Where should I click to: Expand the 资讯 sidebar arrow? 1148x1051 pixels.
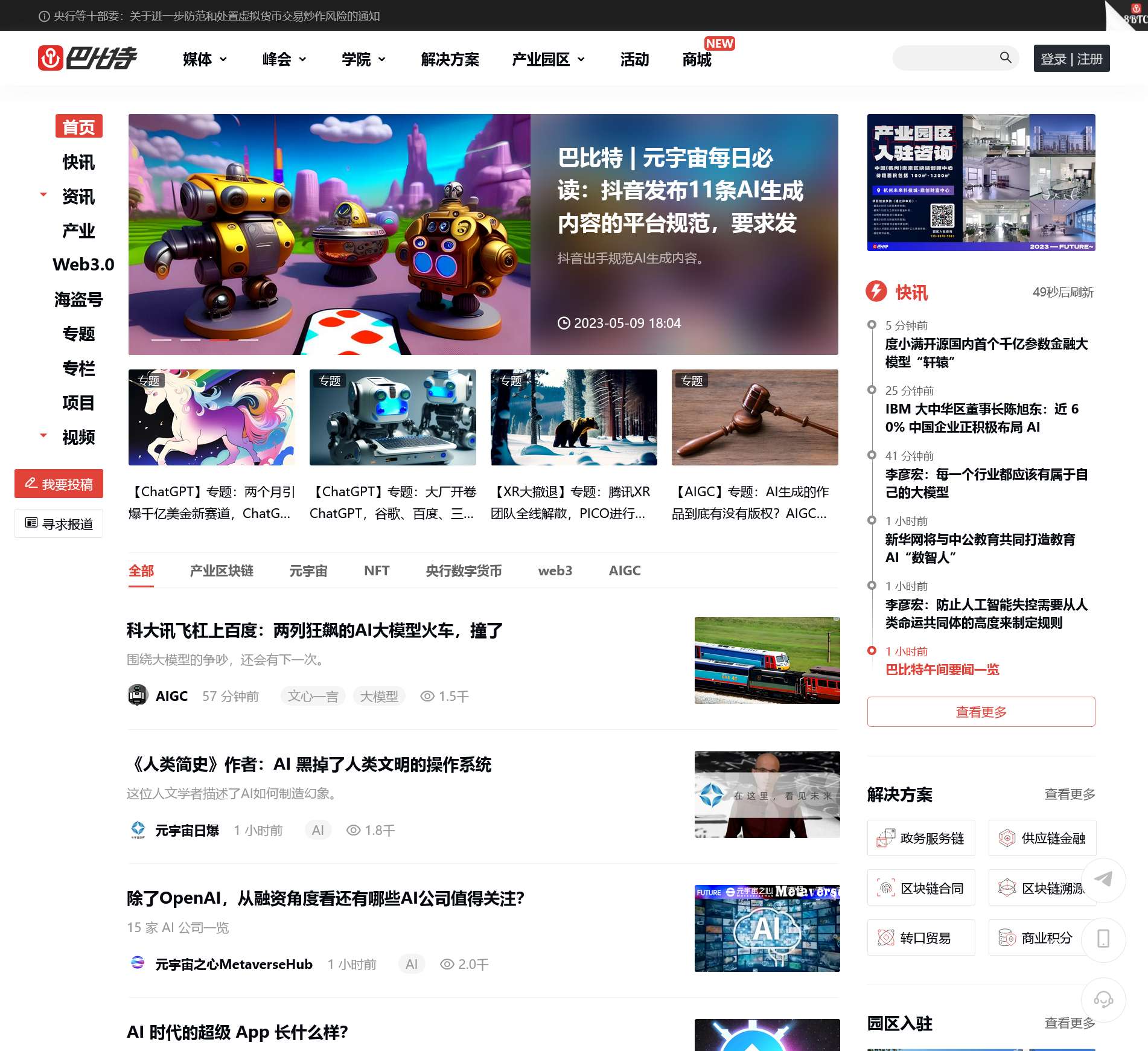(x=43, y=194)
